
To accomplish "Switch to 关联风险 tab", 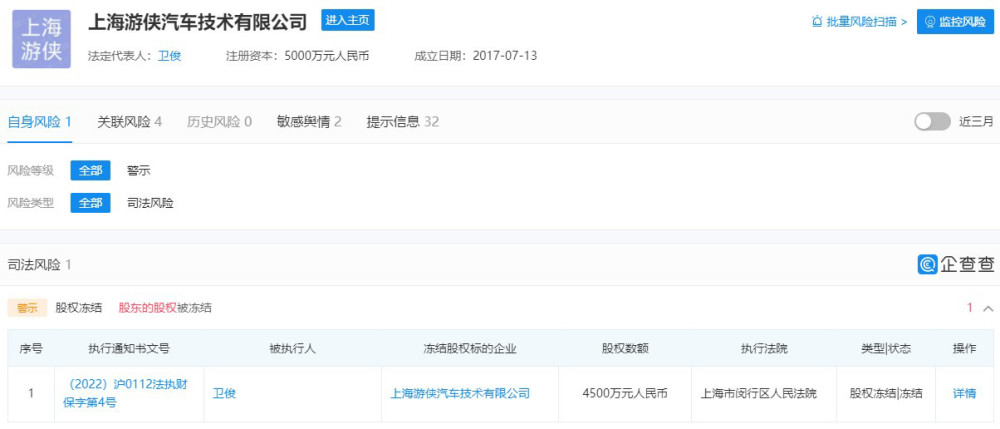I will click(129, 122).
